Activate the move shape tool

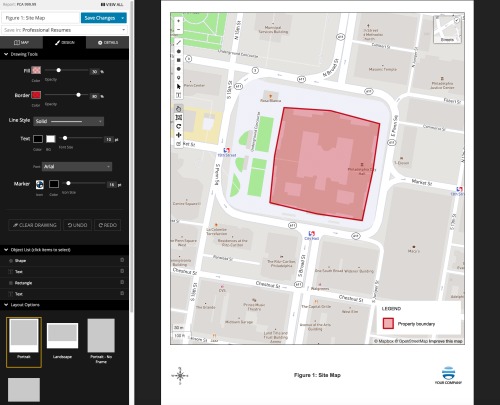[179, 135]
